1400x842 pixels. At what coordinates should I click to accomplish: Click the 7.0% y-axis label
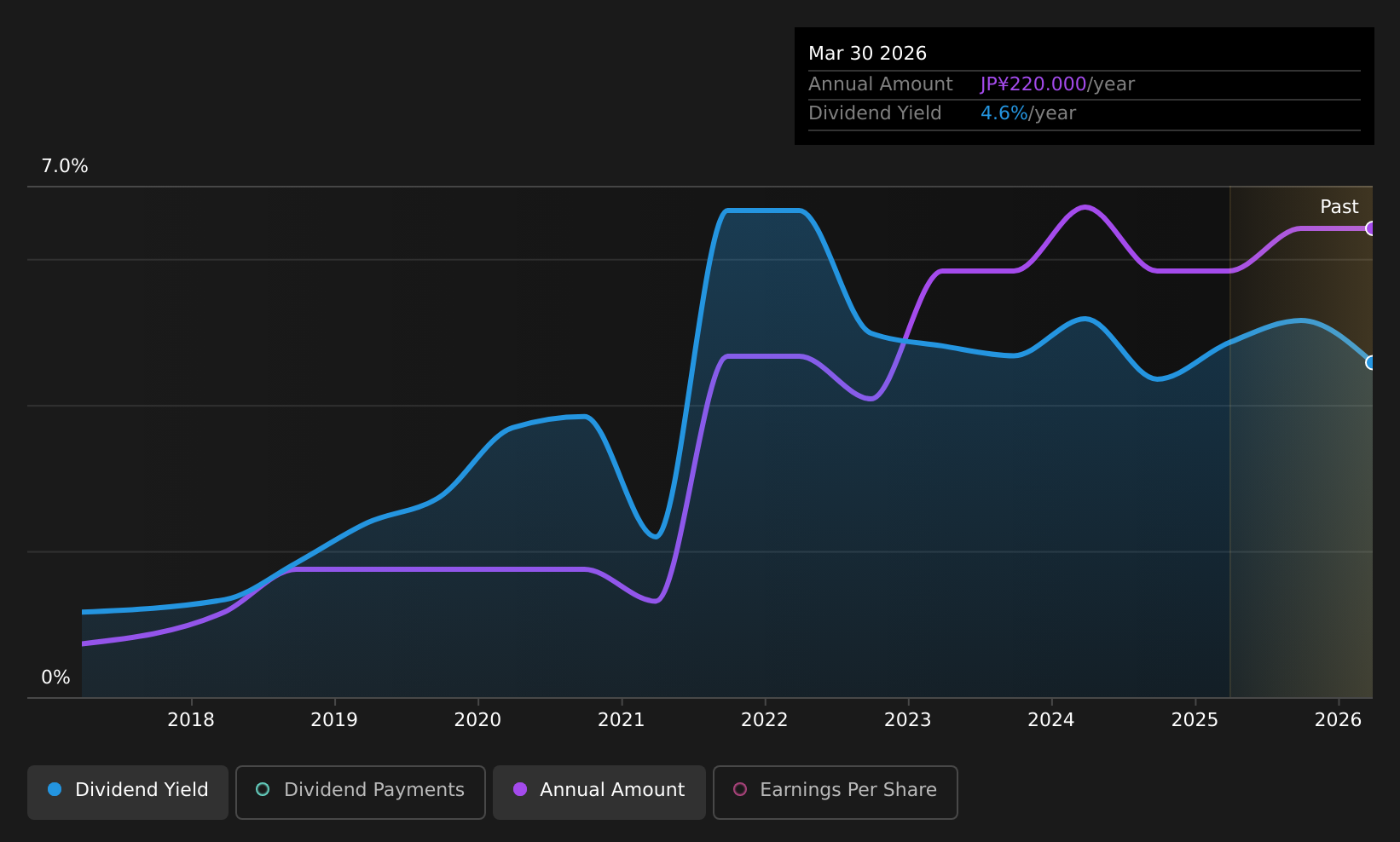tap(65, 166)
